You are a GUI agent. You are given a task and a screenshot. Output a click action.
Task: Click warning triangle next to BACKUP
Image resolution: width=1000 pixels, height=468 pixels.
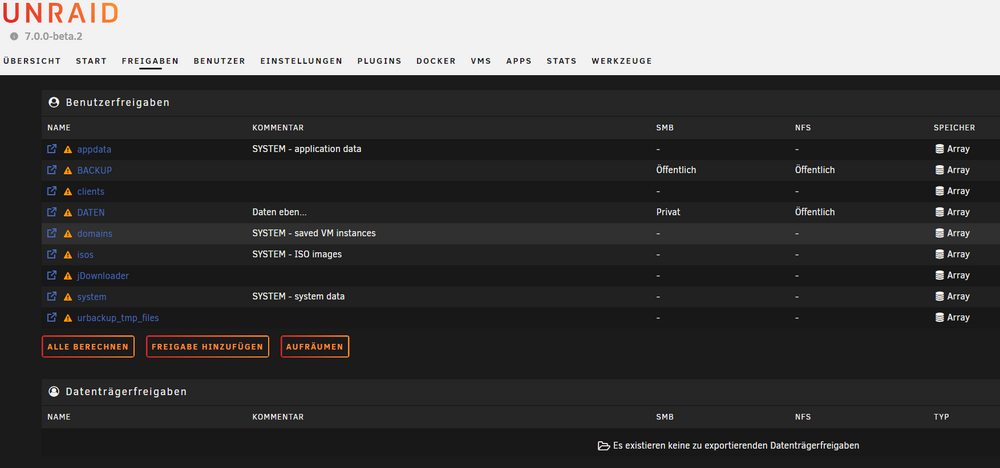[x=68, y=170]
